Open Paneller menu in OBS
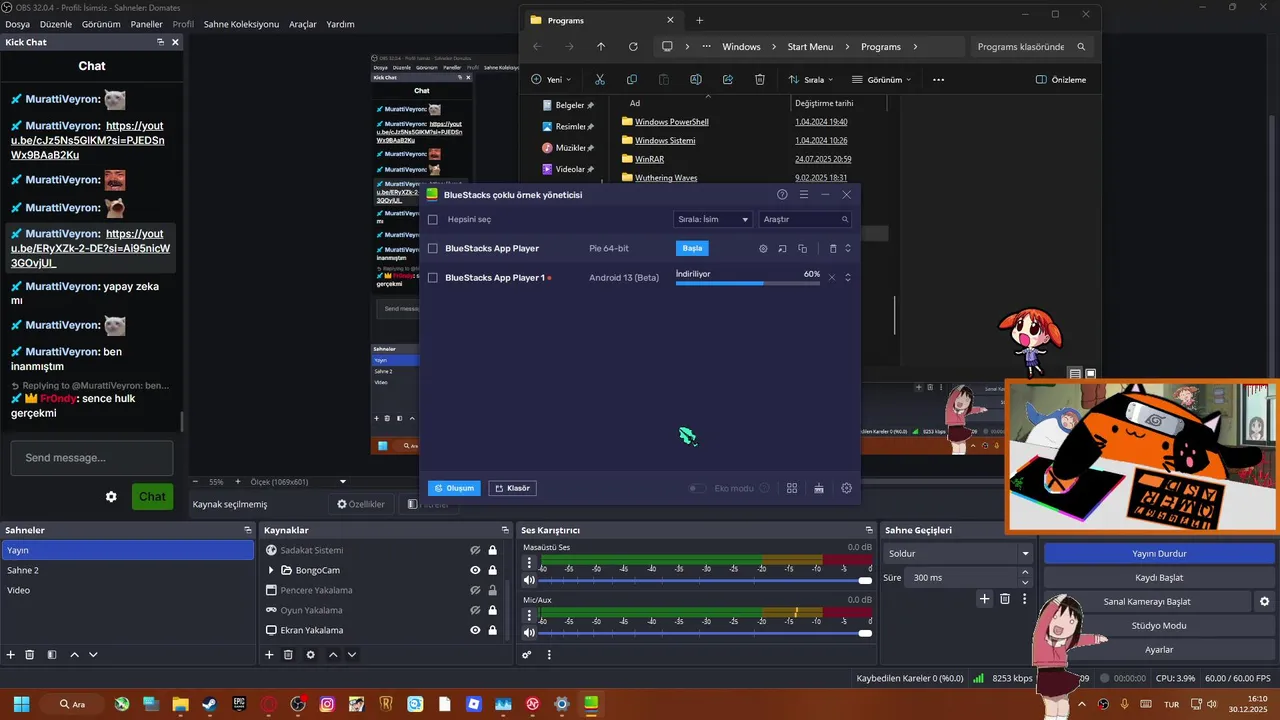Image resolution: width=1280 pixels, height=720 pixels. pos(146,24)
